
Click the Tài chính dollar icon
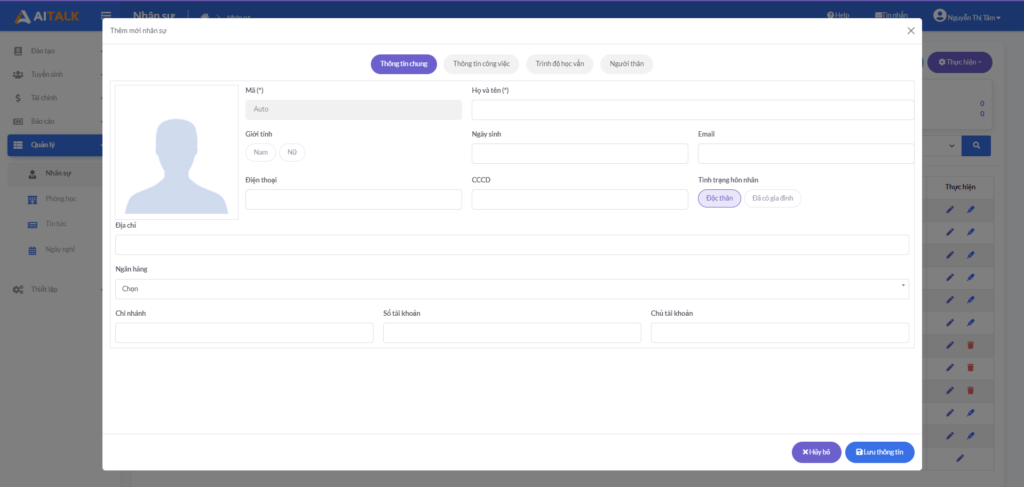pyautogui.click(x=18, y=98)
